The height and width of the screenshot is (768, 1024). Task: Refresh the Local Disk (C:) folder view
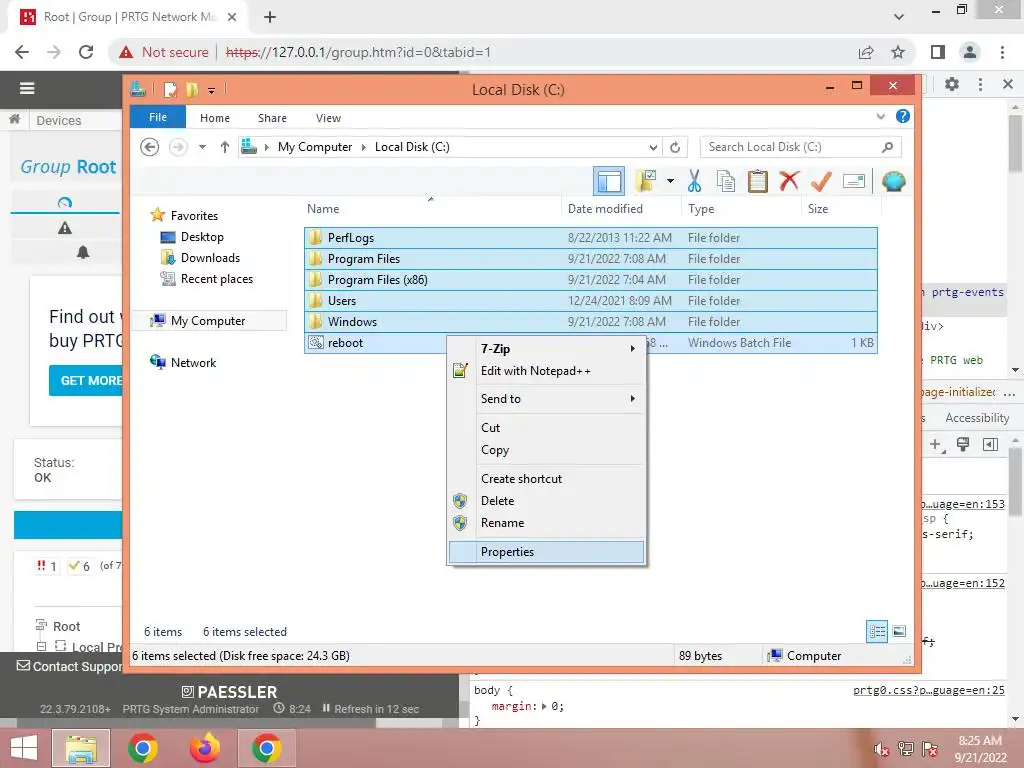675,147
